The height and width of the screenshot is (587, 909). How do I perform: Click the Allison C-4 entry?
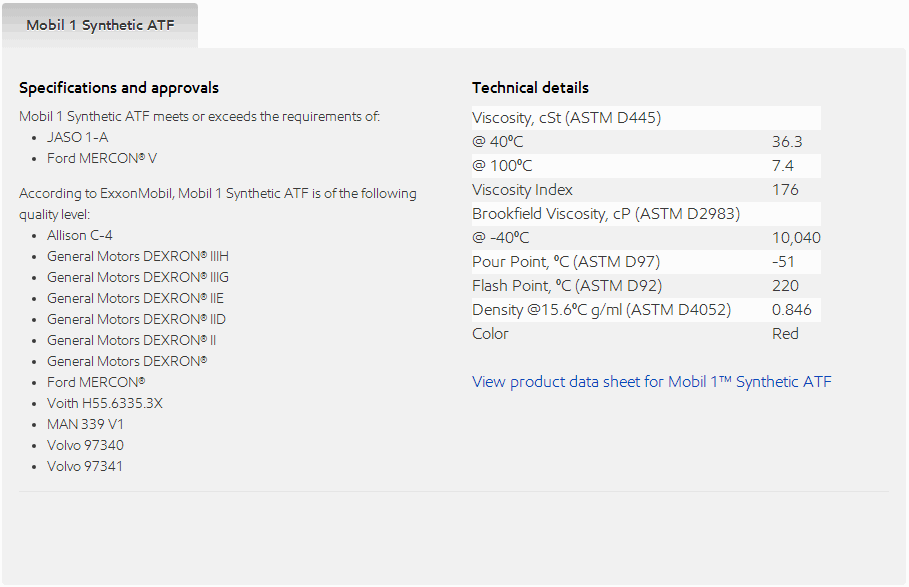click(x=79, y=235)
